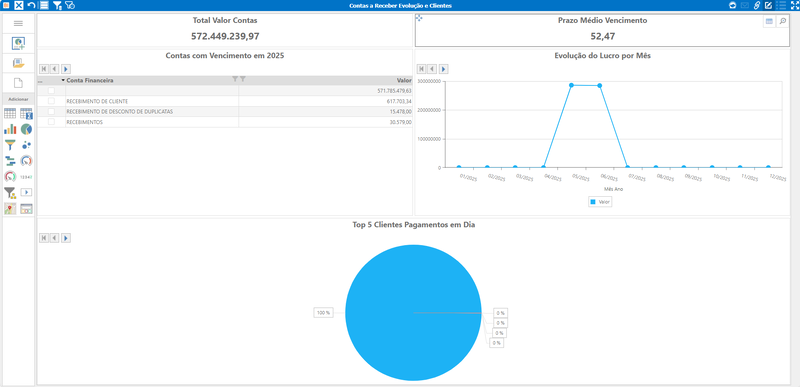The image size is (800, 387).
Task: Open the hamburger menu in the sidebar
Action: [18, 23]
